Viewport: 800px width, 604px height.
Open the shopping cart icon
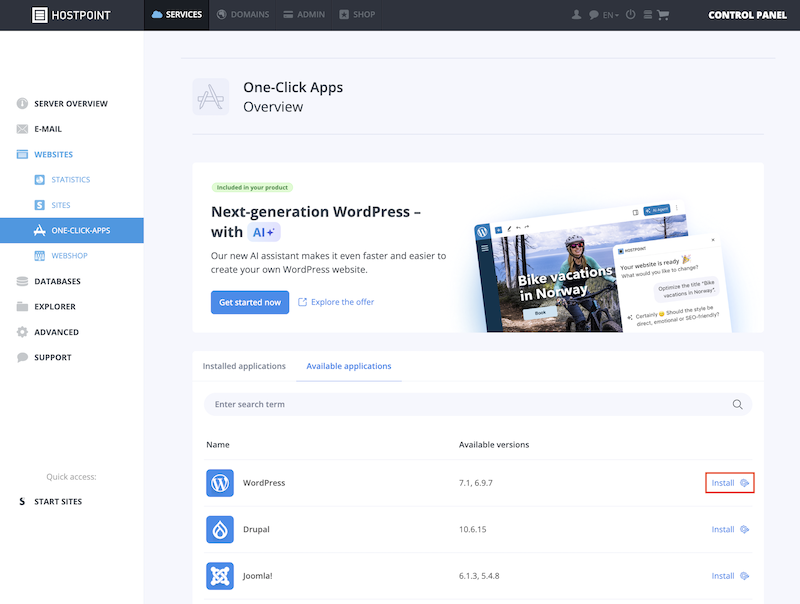[663, 15]
